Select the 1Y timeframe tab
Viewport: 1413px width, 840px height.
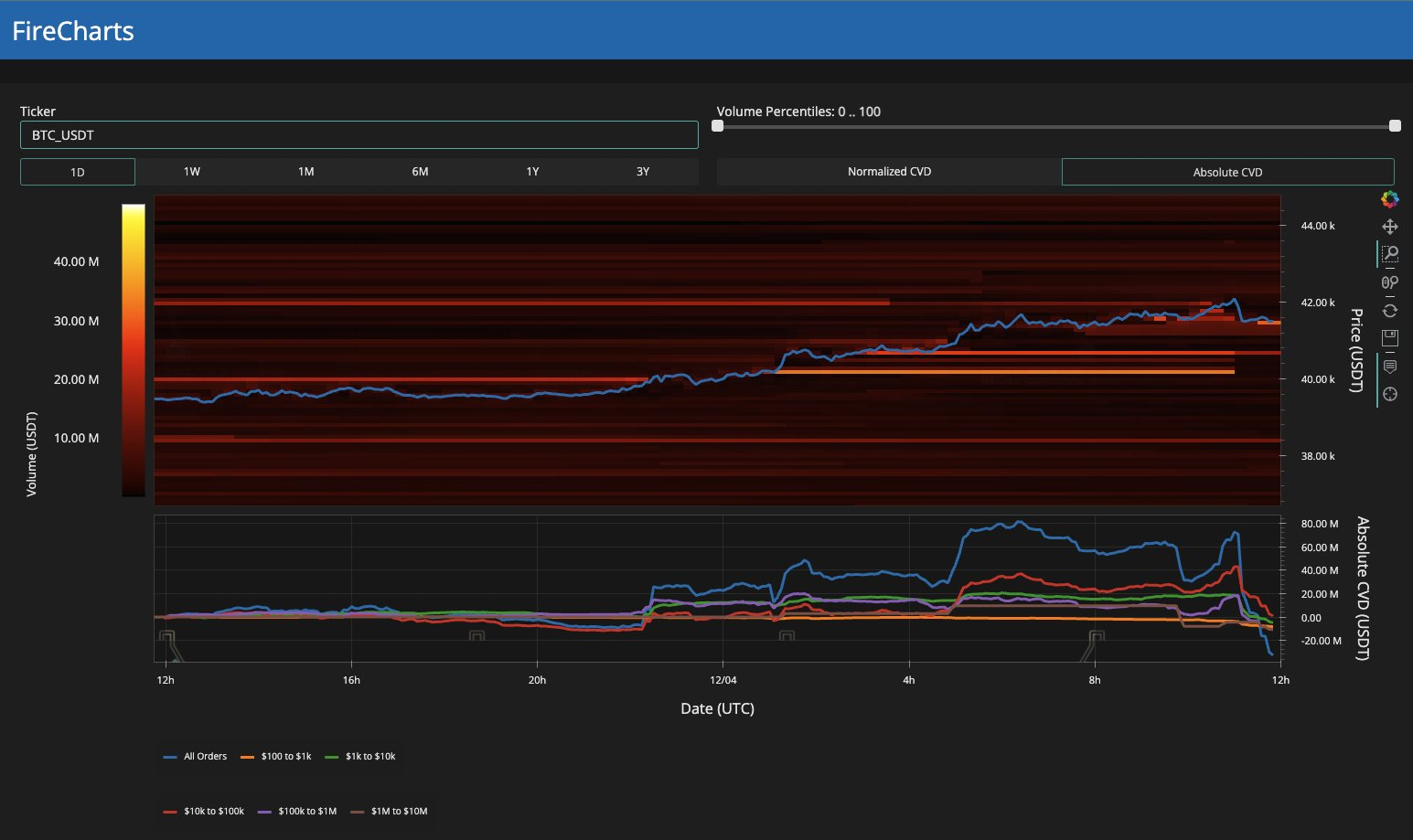[x=532, y=172]
